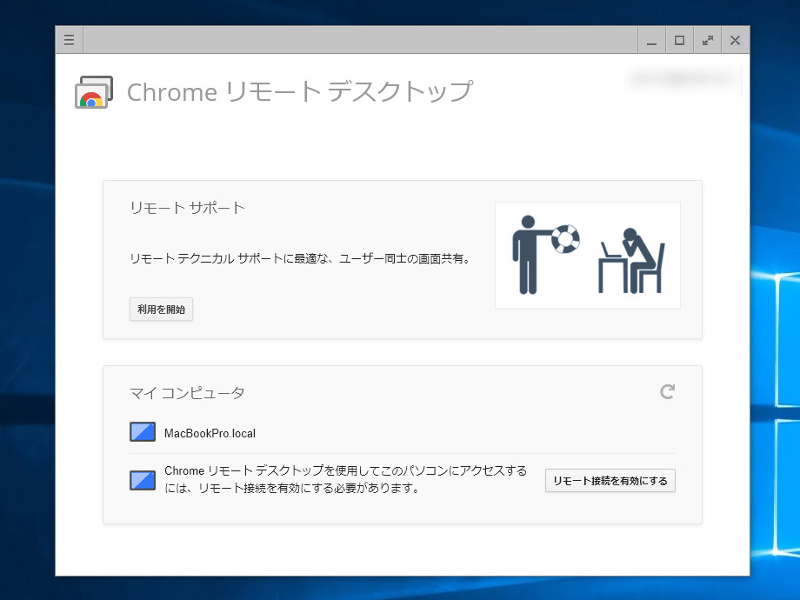Click リモート接続を有効にする button

point(610,481)
